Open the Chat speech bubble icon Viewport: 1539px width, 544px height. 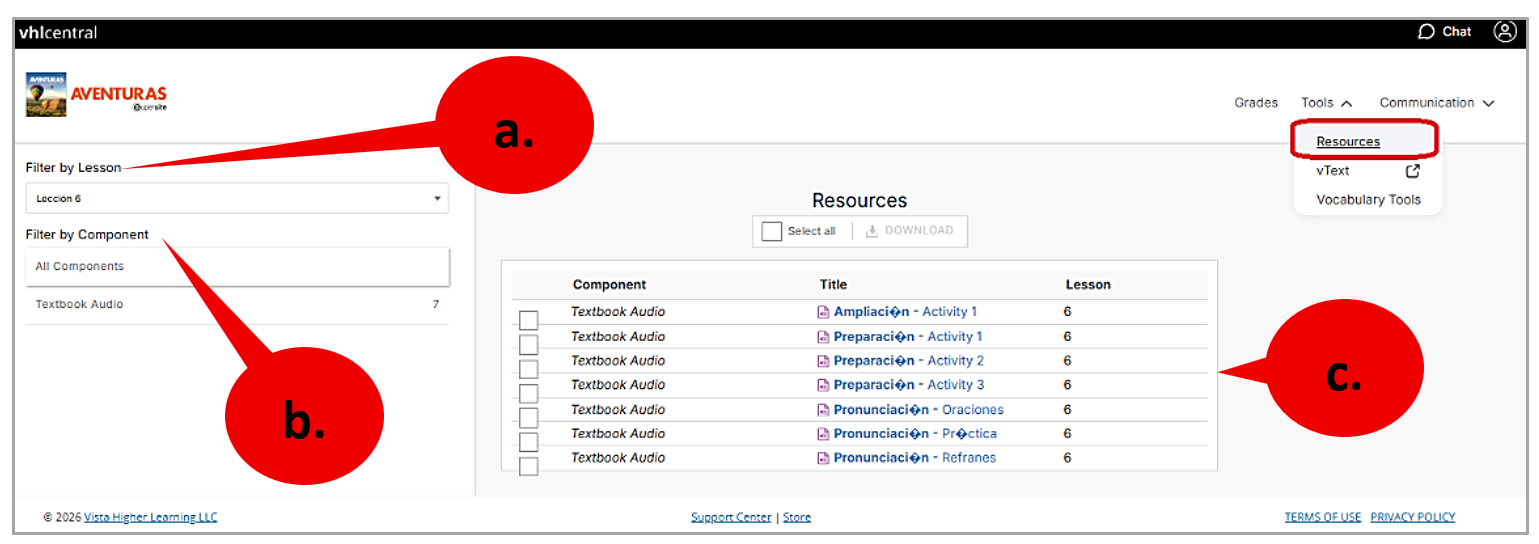coord(1426,32)
